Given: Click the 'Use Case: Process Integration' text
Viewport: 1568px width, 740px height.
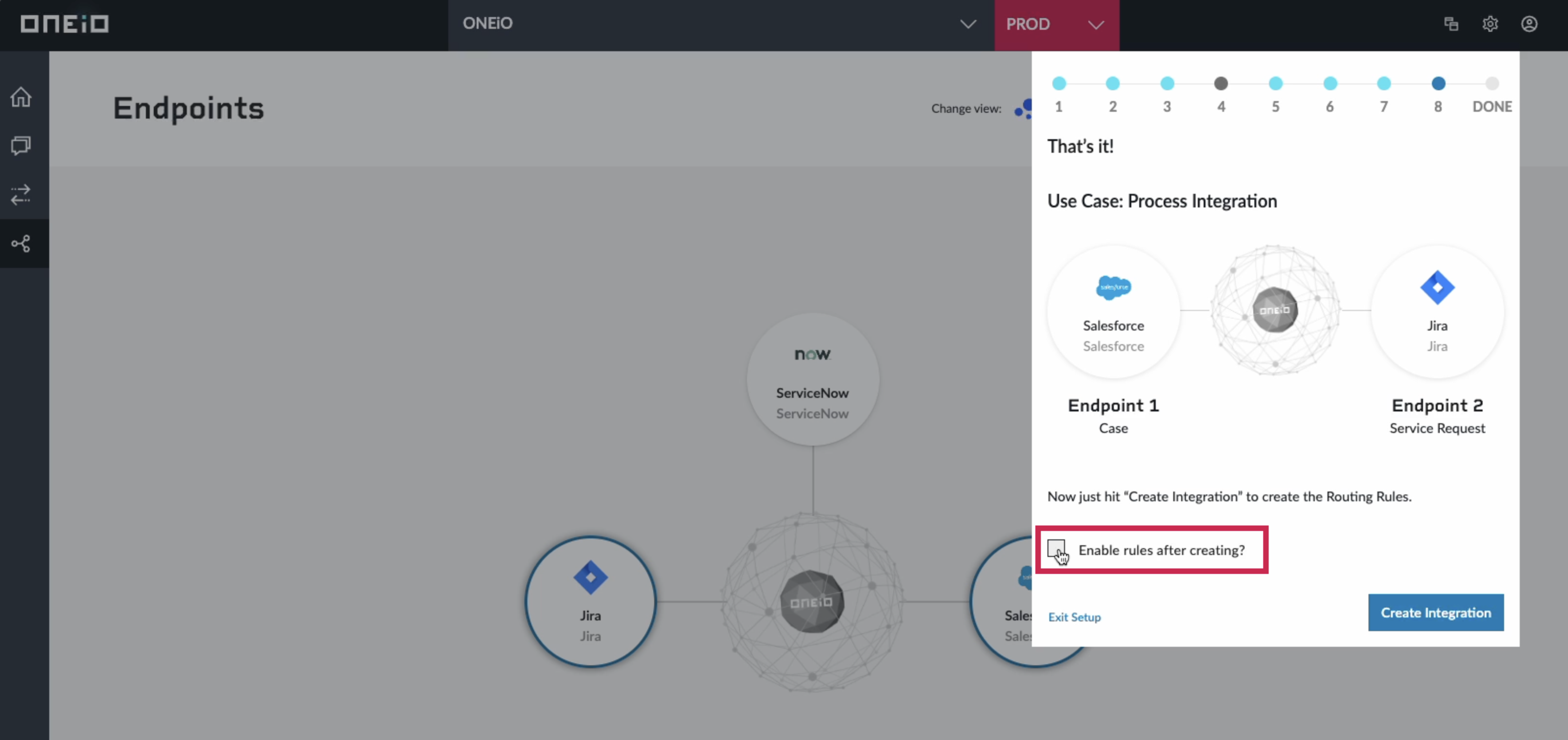Looking at the screenshot, I should [1162, 201].
